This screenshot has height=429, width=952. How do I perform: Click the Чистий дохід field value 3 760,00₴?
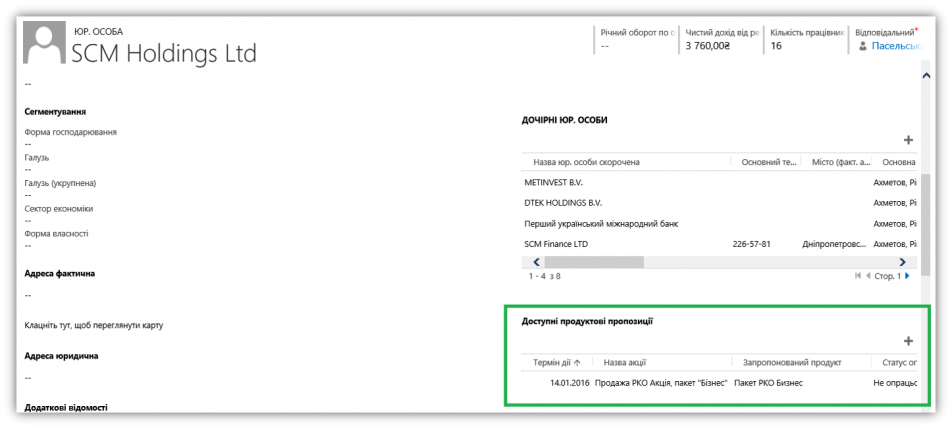(708, 46)
